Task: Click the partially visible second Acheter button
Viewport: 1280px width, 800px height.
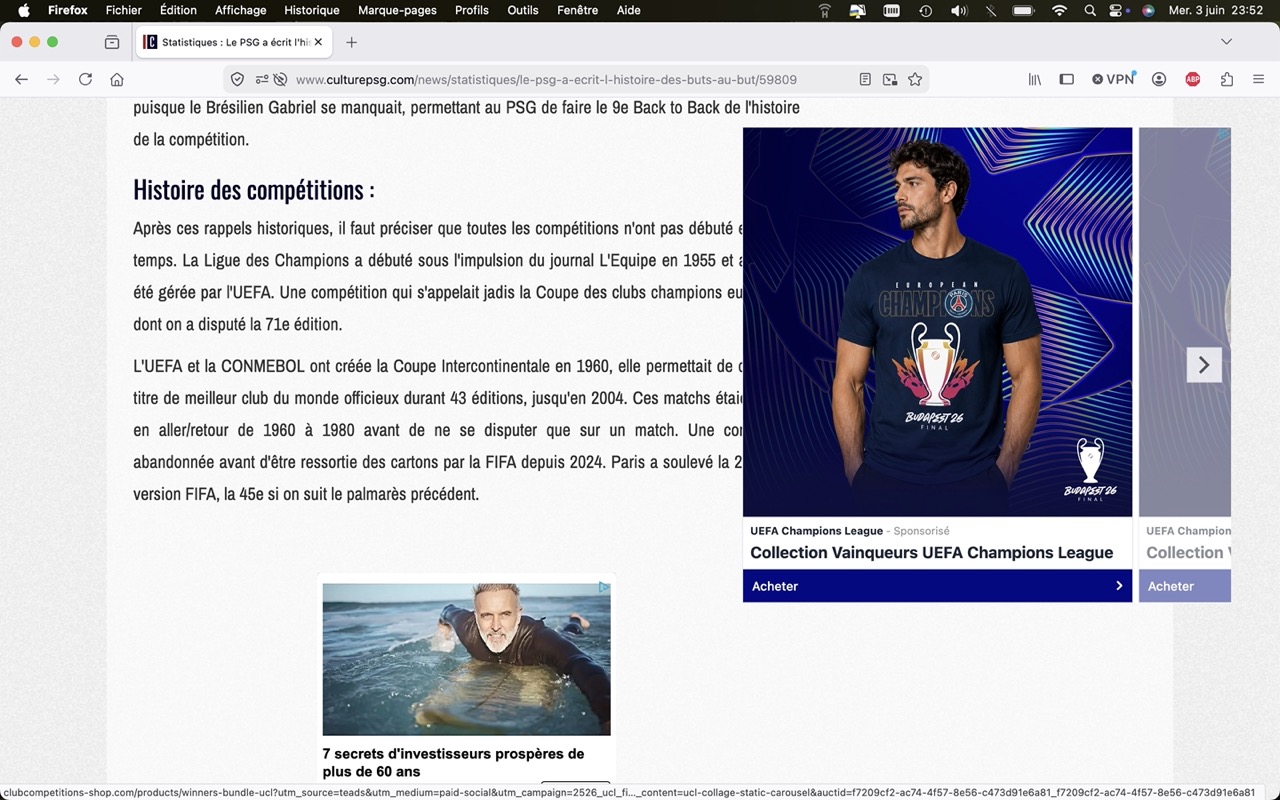Action: point(1185,586)
